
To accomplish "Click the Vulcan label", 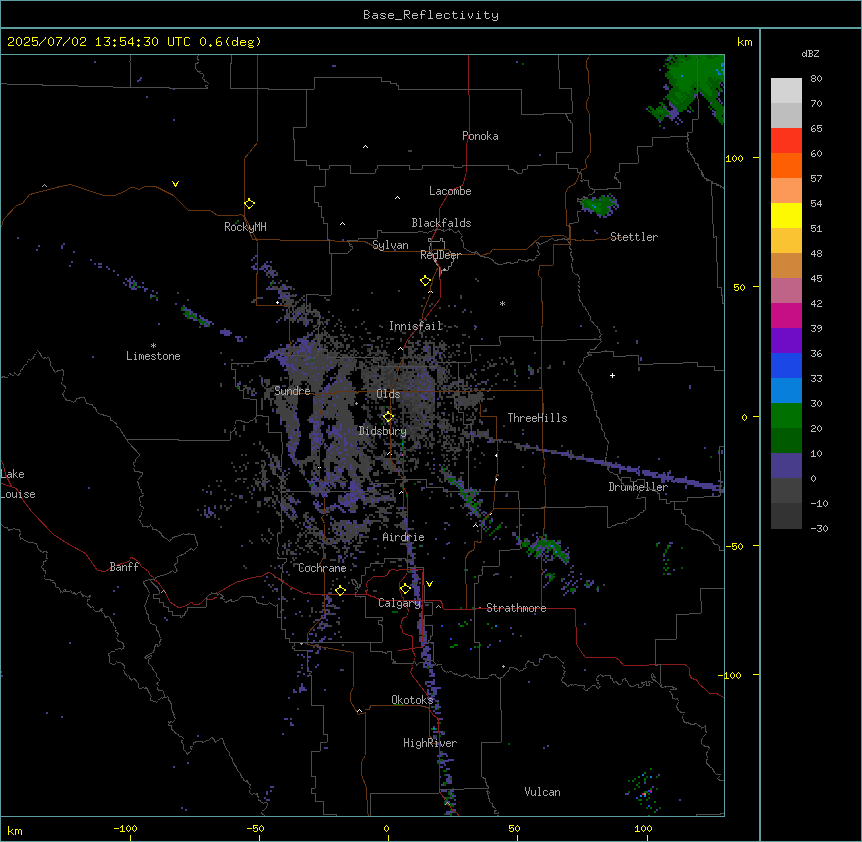I will (542, 792).
